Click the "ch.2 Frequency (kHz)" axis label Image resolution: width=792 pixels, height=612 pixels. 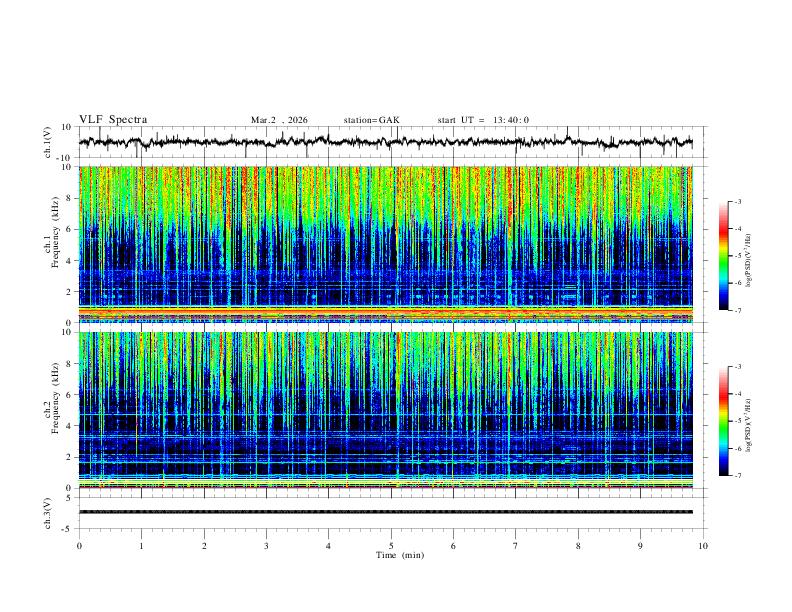[52, 398]
